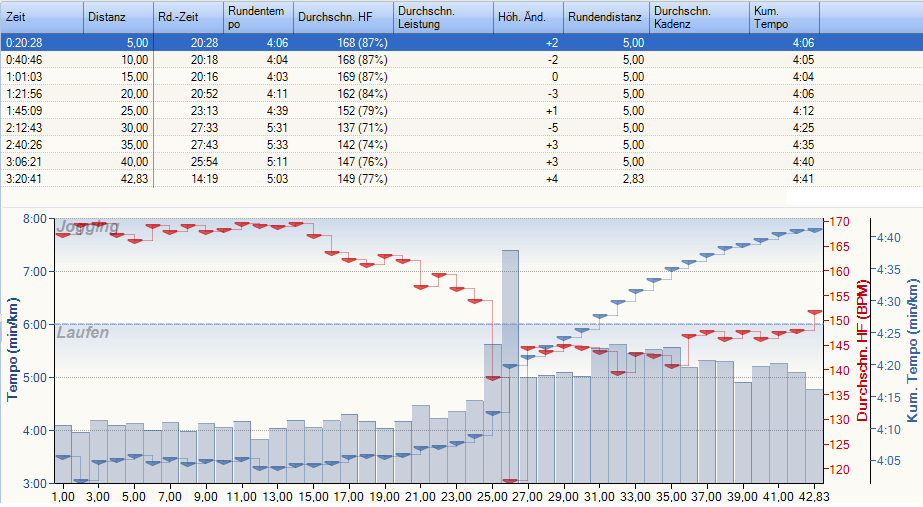Image resolution: width=923 pixels, height=507 pixels.
Task: Click the Tempo (min/km) axis label
Action: click(12, 349)
